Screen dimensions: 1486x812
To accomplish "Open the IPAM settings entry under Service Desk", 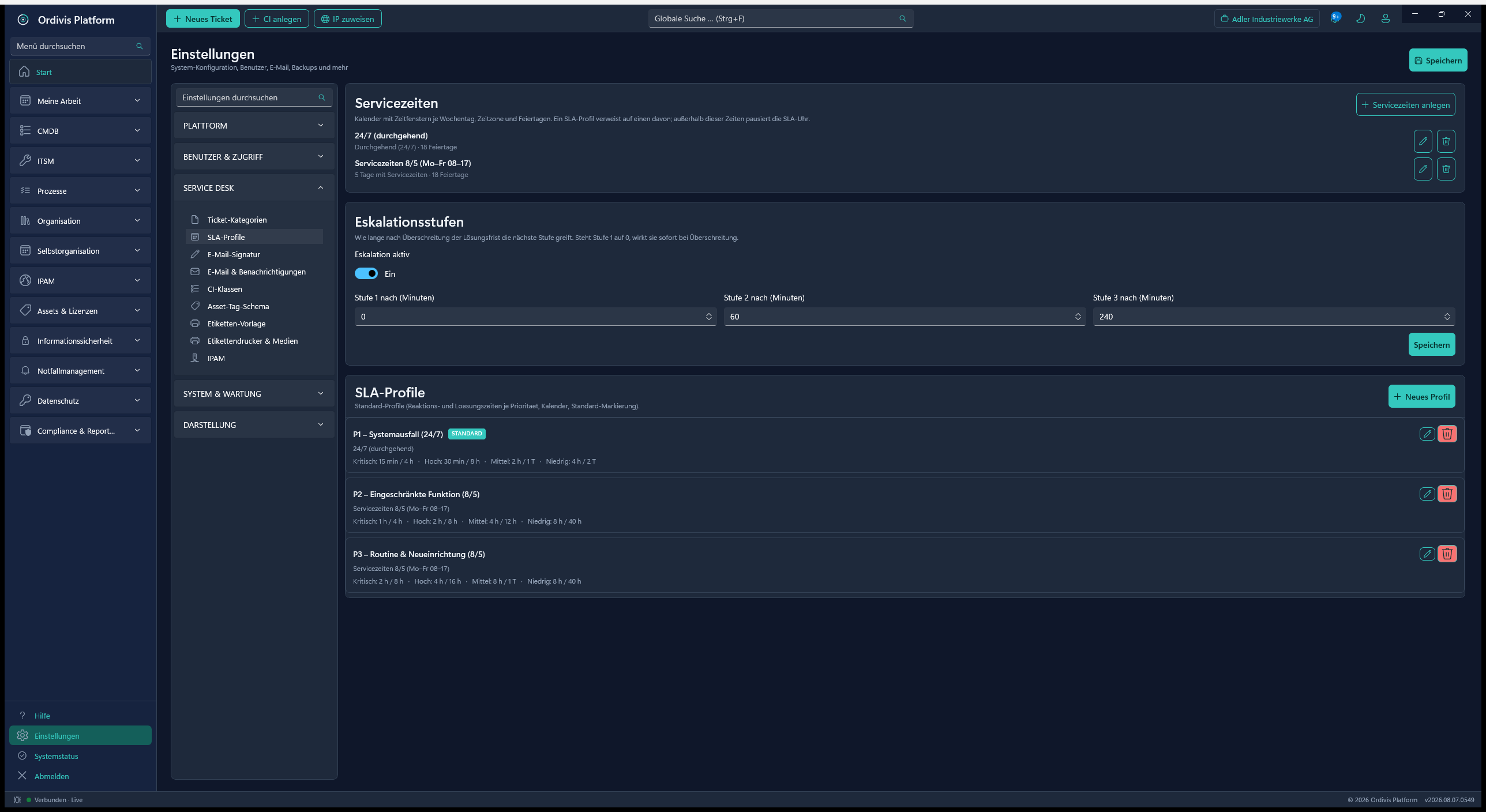I will click(254, 358).
